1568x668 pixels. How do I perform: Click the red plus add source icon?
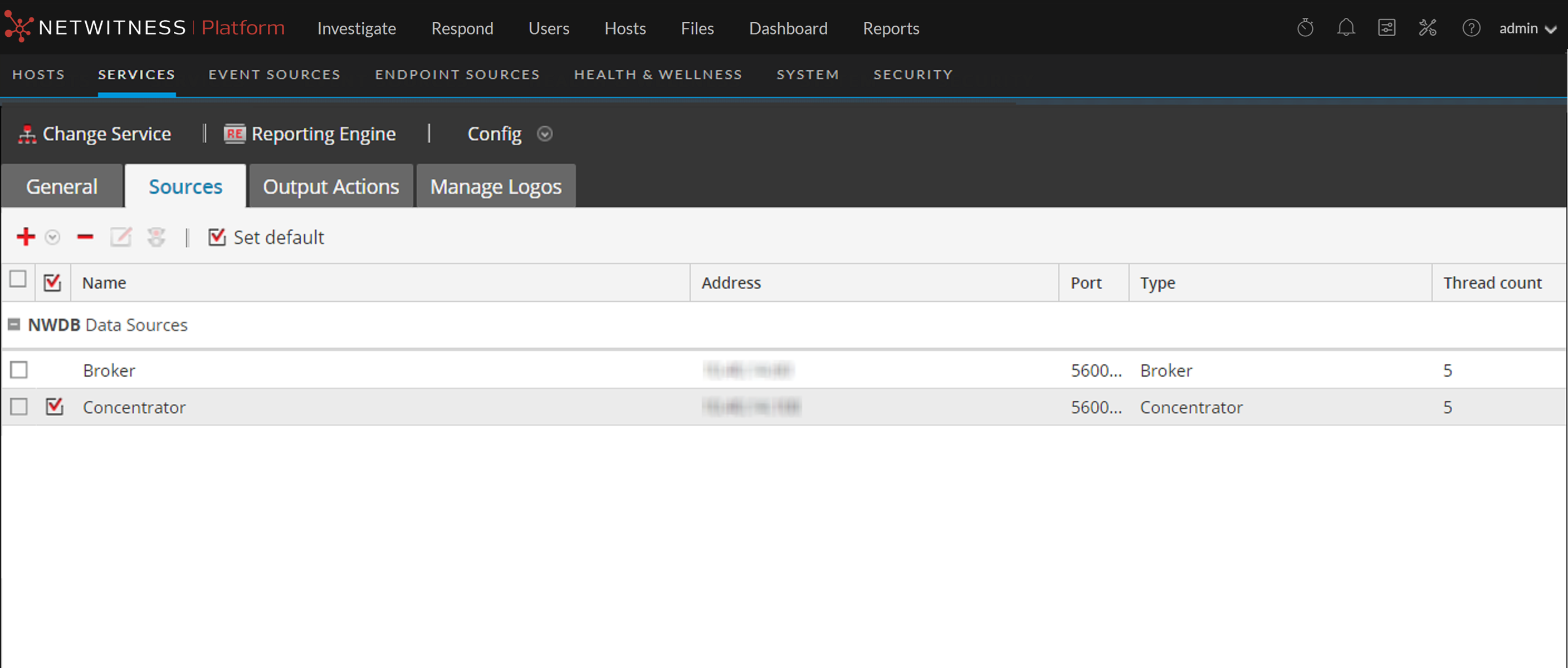(x=26, y=237)
